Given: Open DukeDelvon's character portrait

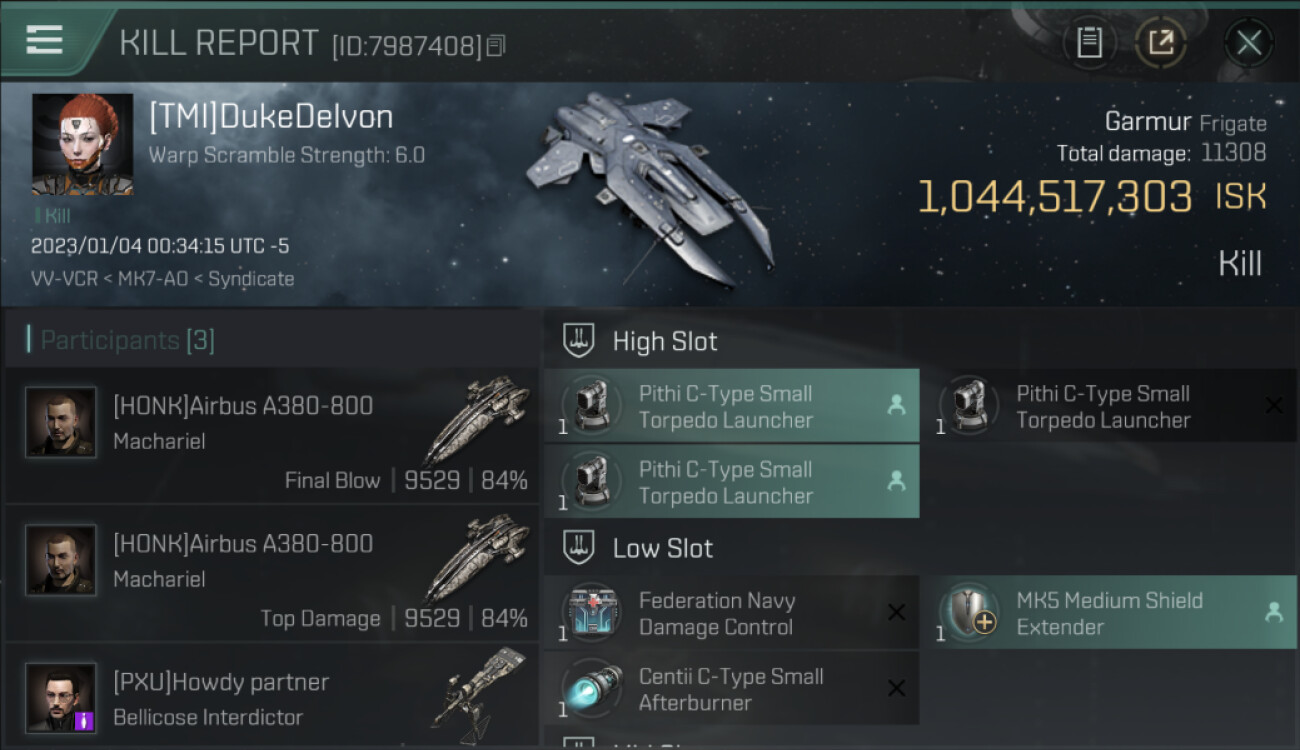Looking at the screenshot, I should (82, 144).
